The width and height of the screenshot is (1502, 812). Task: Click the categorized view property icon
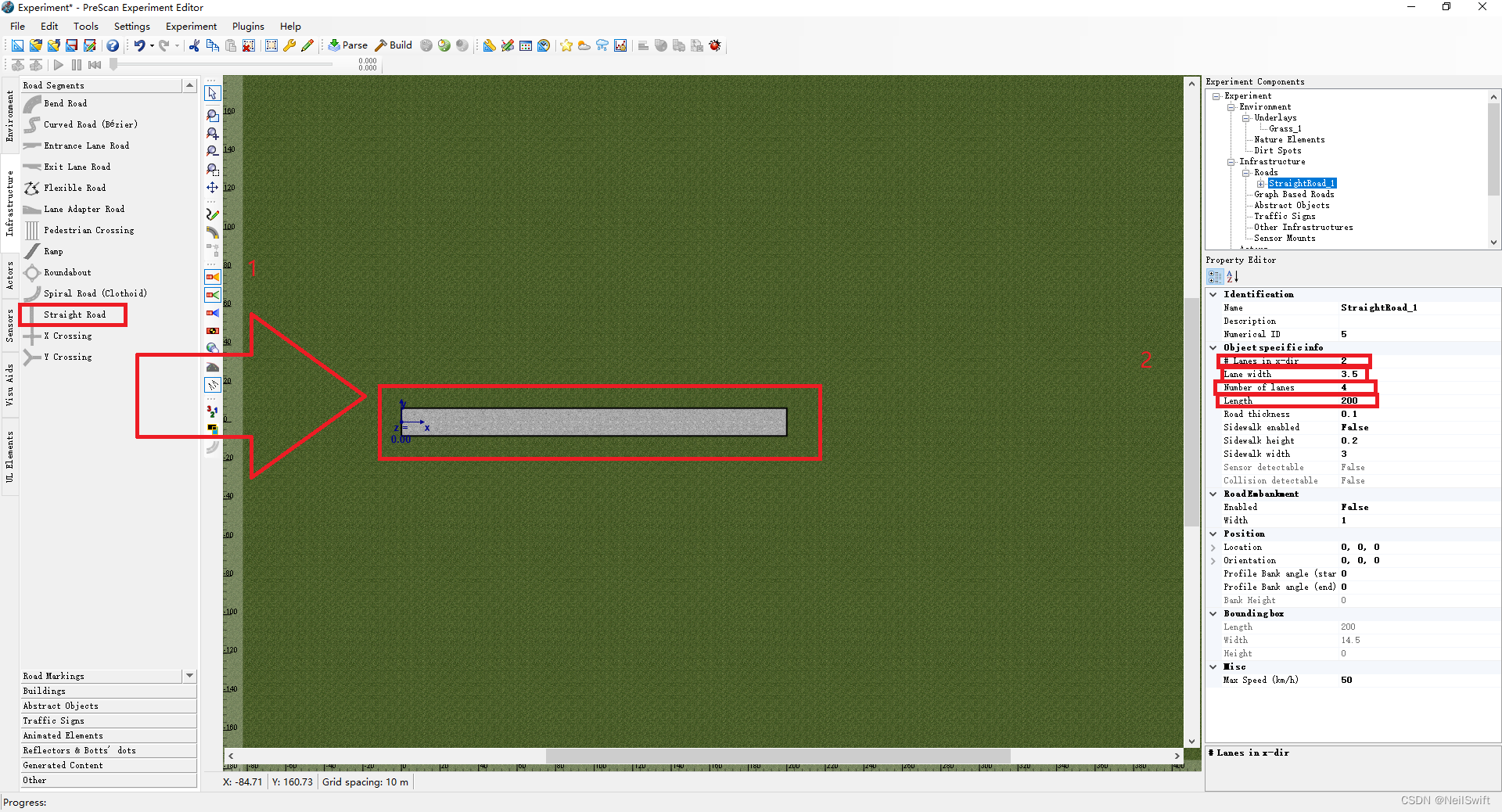tap(1215, 277)
